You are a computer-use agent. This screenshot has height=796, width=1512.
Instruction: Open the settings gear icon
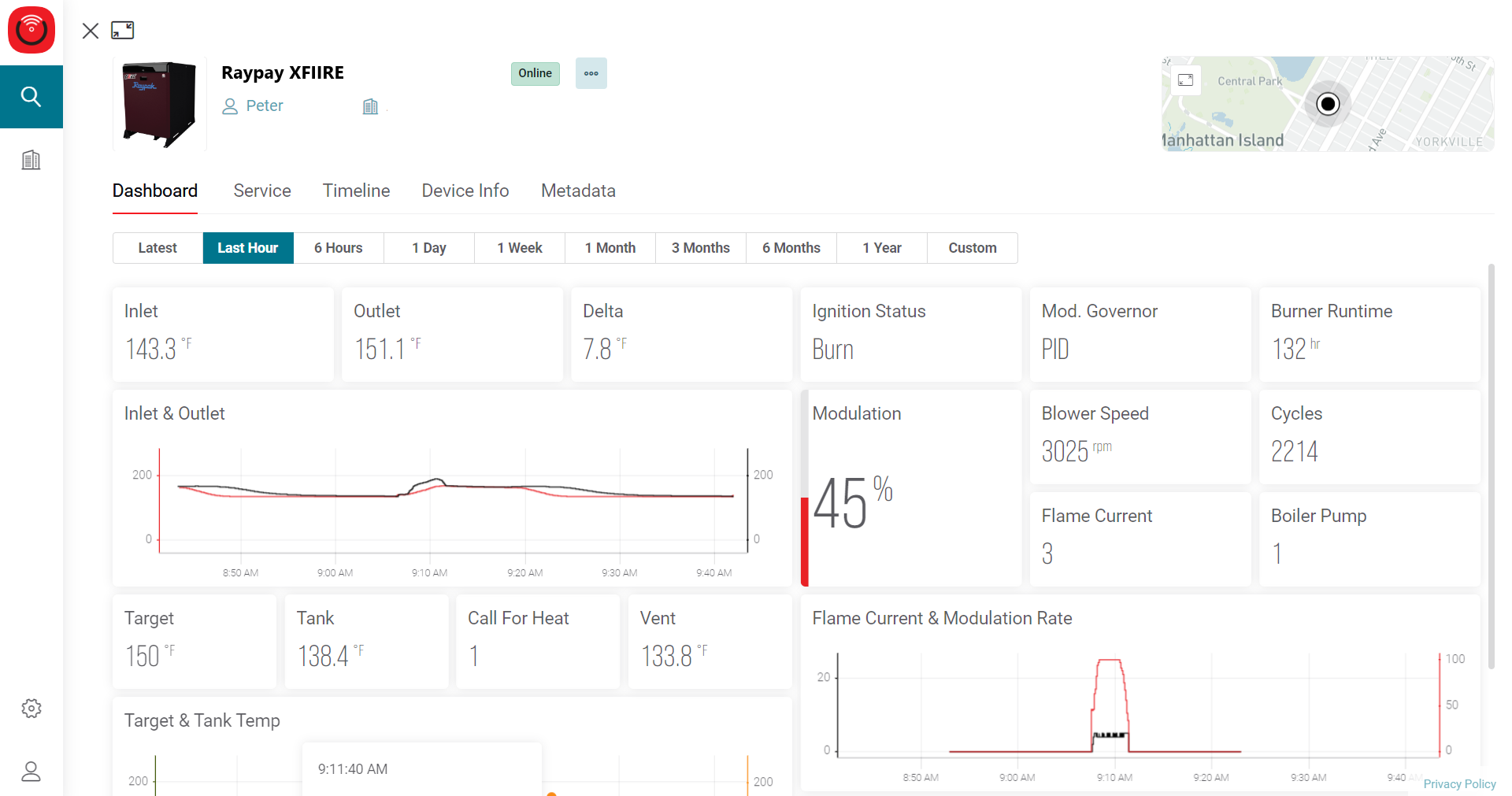click(x=31, y=708)
